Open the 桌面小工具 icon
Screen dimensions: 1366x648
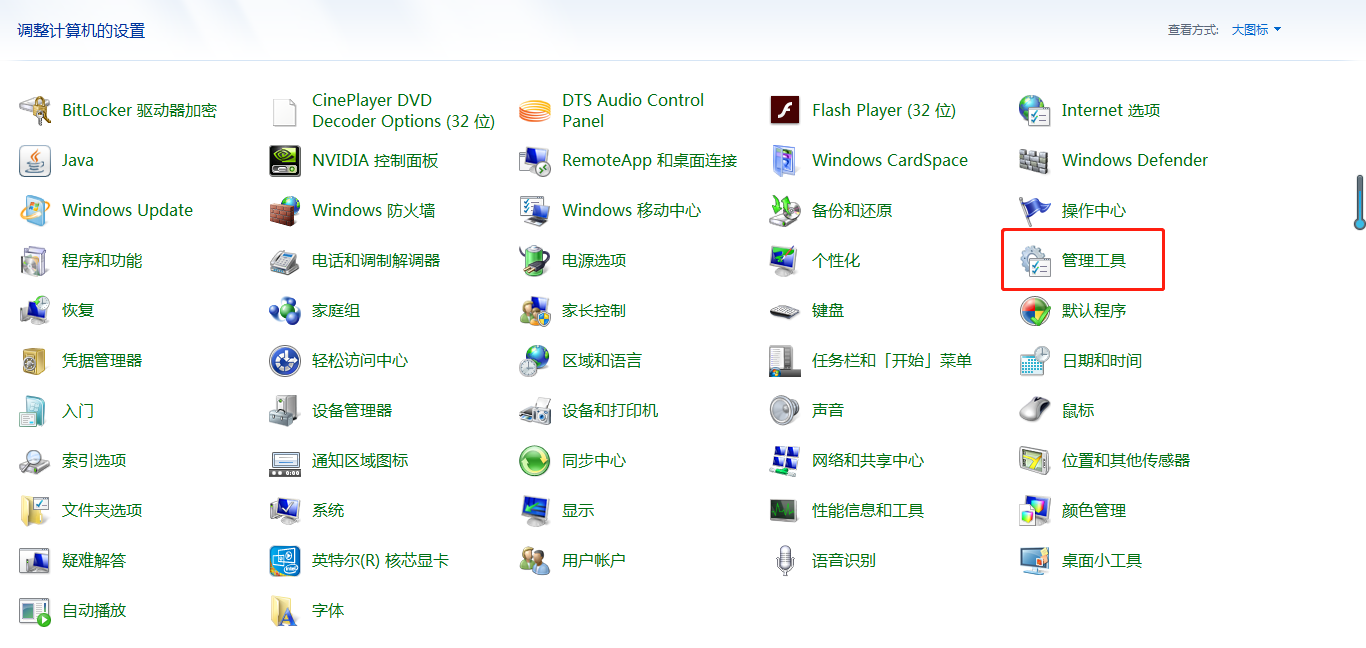[1035, 560]
